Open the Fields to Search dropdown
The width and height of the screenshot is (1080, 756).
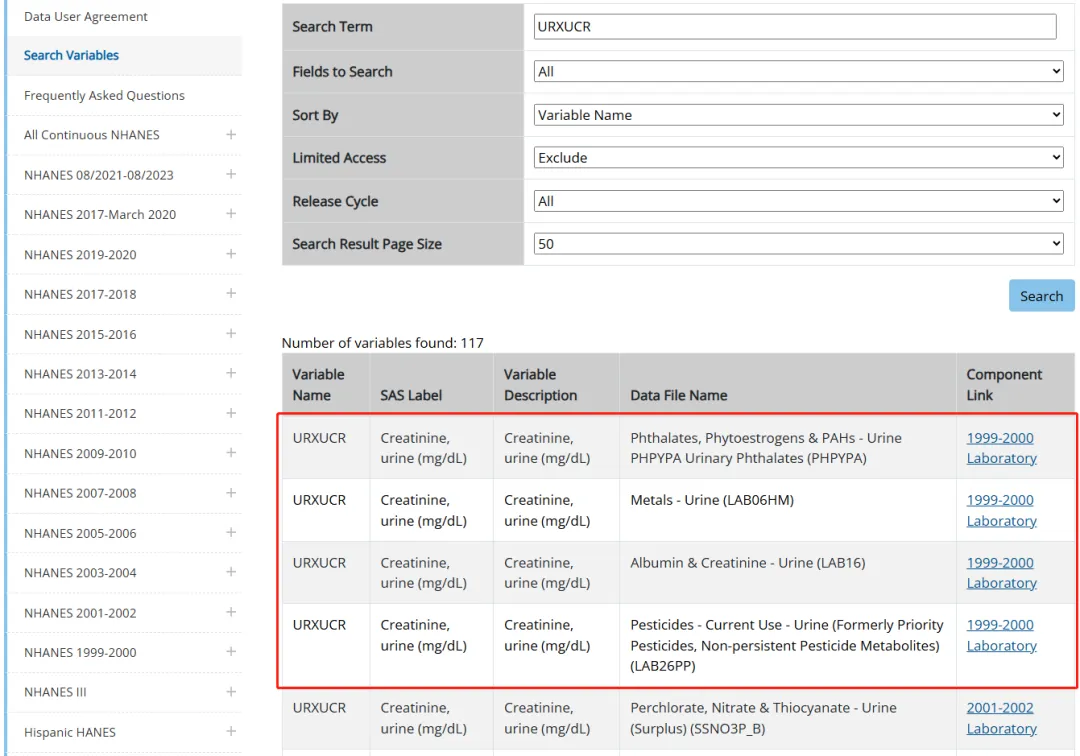pyautogui.click(x=798, y=72)
